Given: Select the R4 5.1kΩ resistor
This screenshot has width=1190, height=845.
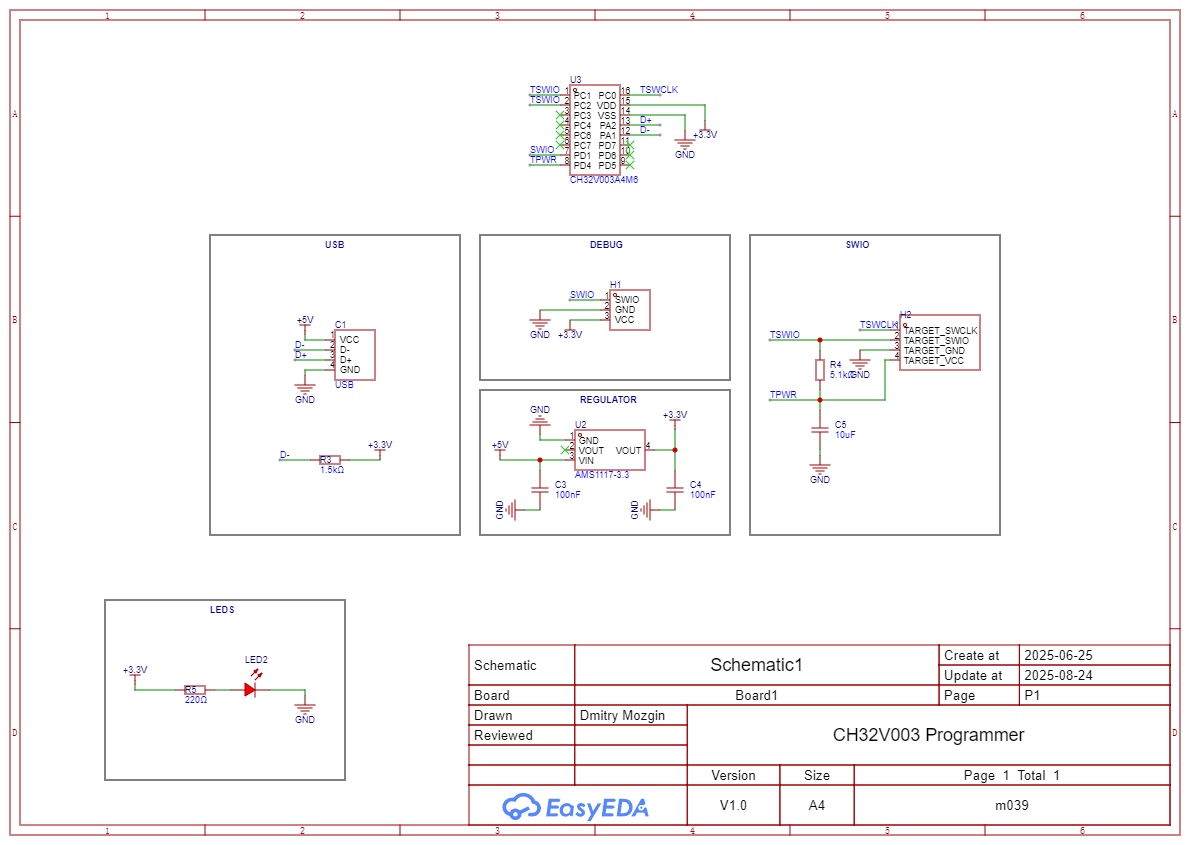Looking at the screenshot, I should 820,370.
